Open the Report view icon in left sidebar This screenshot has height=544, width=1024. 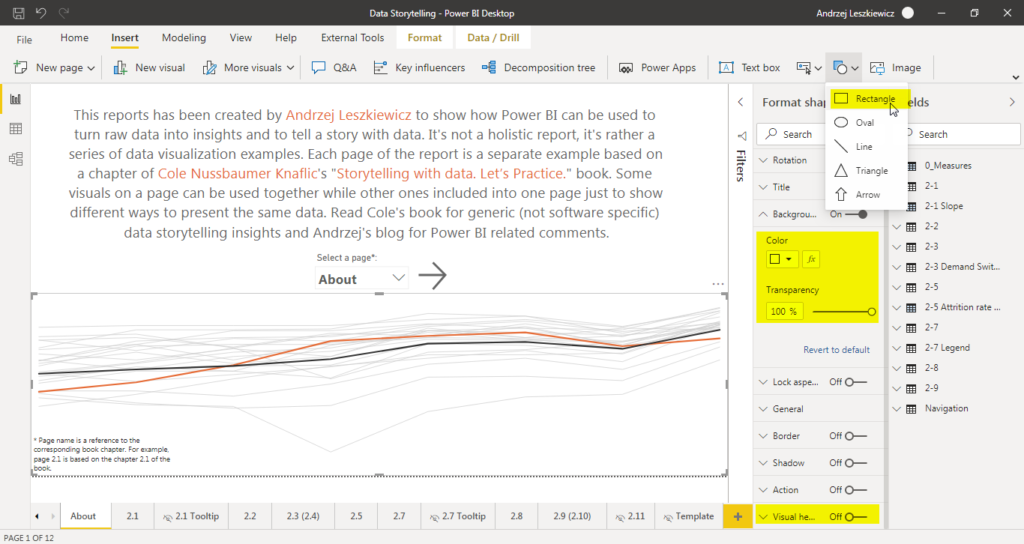(x=16, y=99)
